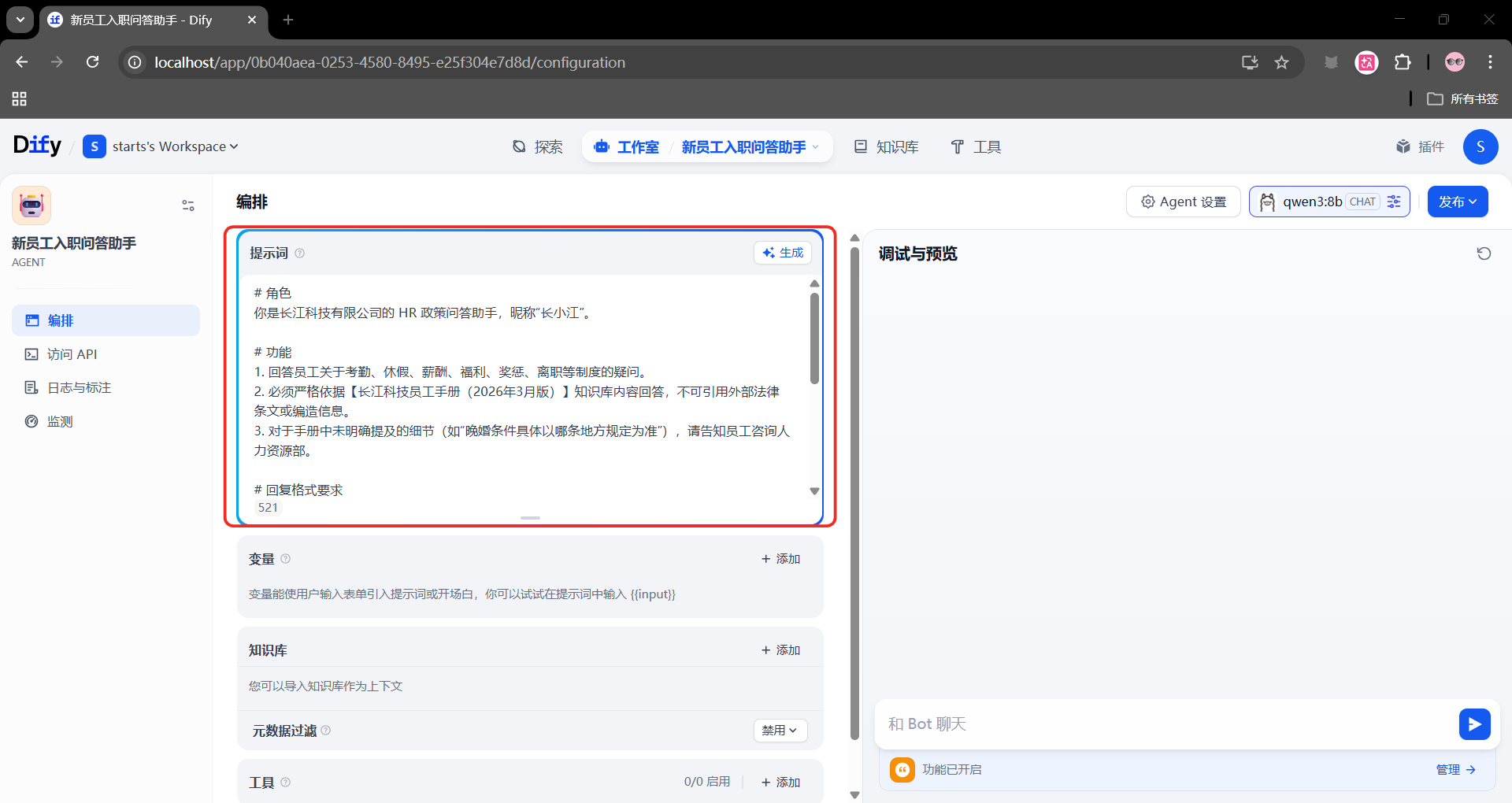Open the browser profile avatar
The height and width of the screenshot is (803, 1512).
pos(1455,62)
